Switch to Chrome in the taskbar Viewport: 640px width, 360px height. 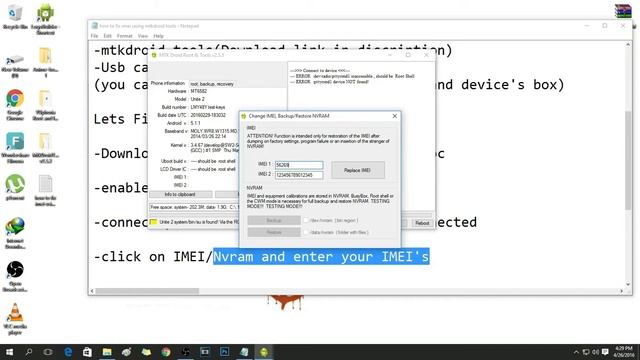[x=166, y=352]
